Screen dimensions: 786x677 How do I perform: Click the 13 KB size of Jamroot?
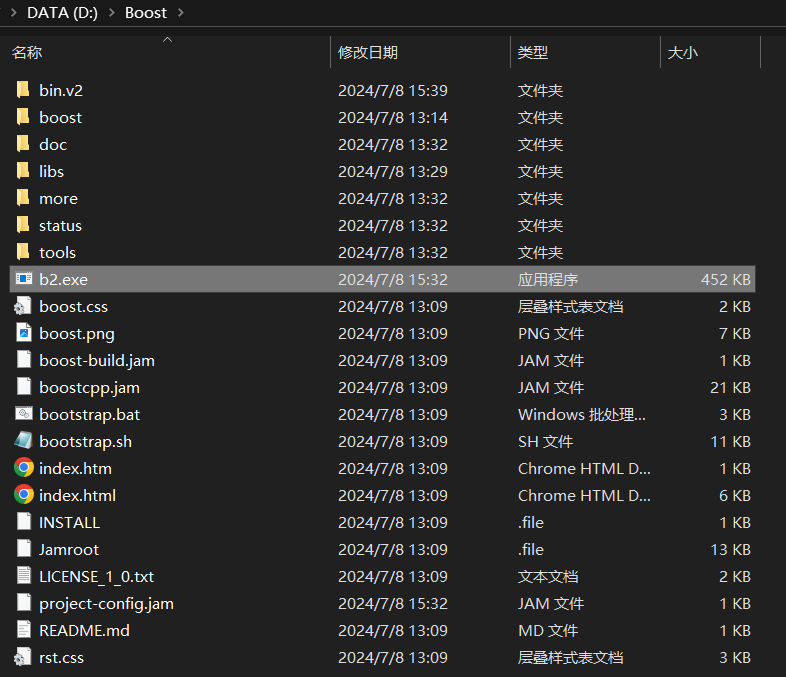click(730, 550)
